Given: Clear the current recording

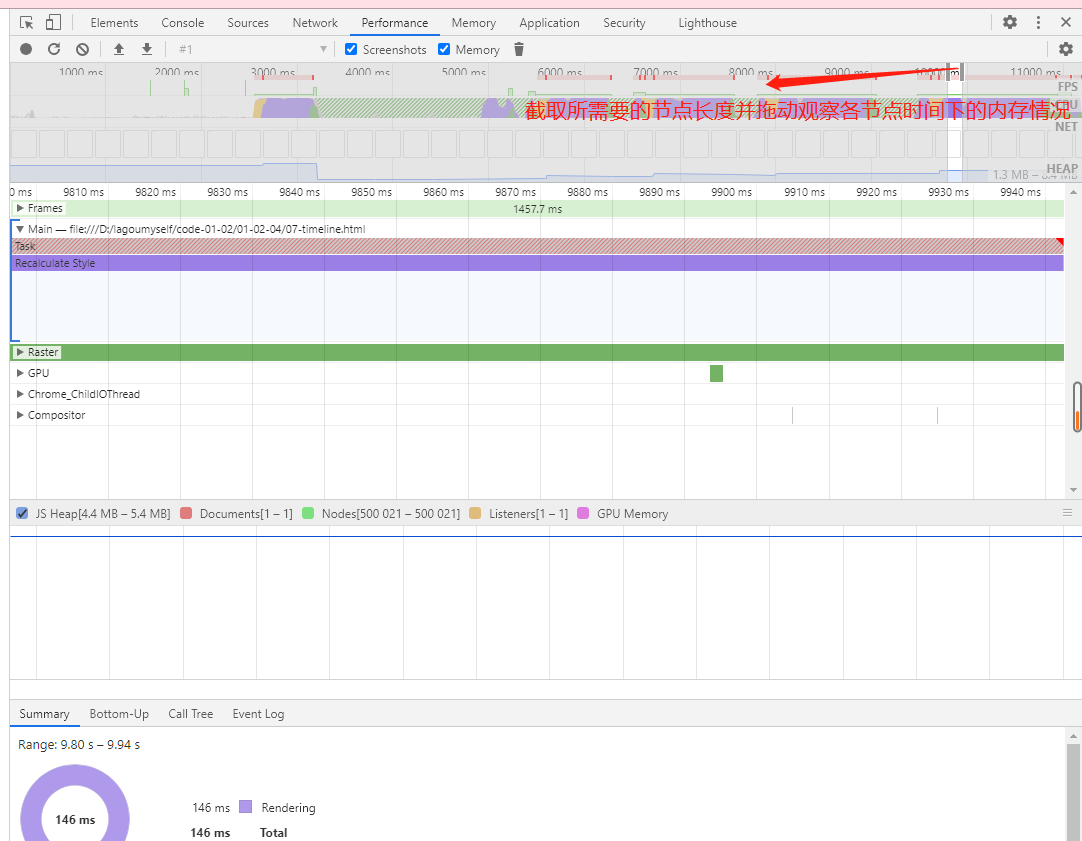Looking at the screenshot, I should [x=82, y=48].
